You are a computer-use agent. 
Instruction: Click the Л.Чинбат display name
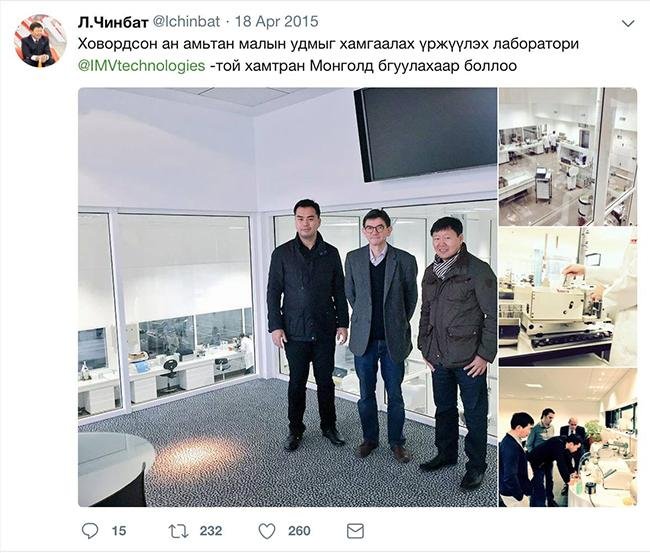(113, 22)
